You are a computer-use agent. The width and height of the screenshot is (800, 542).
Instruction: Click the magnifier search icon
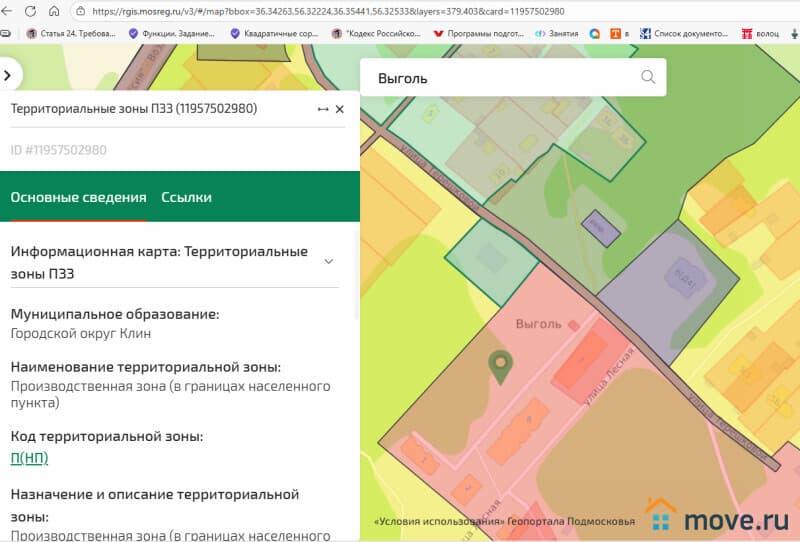point(648,78)
